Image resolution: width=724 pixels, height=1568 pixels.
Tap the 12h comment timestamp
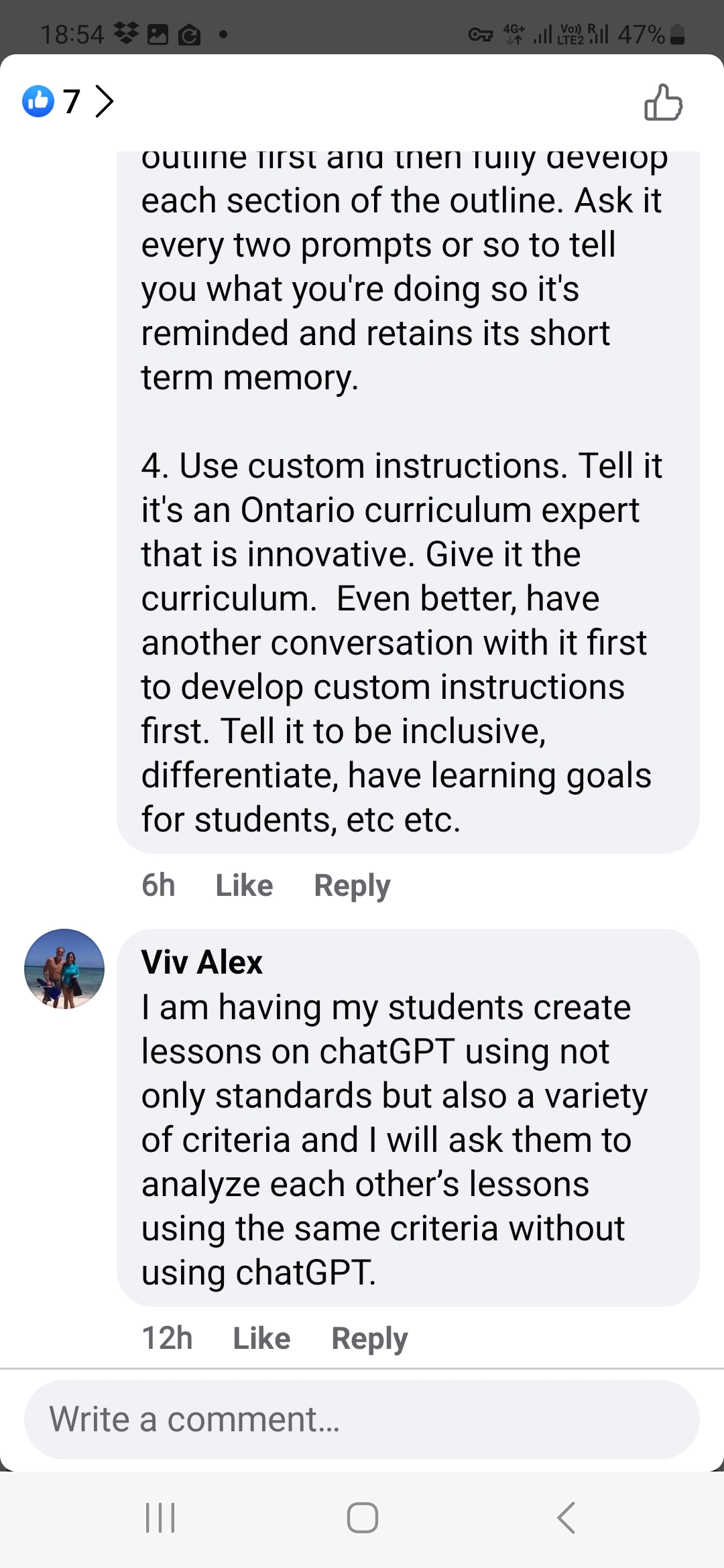(167, 1338)
